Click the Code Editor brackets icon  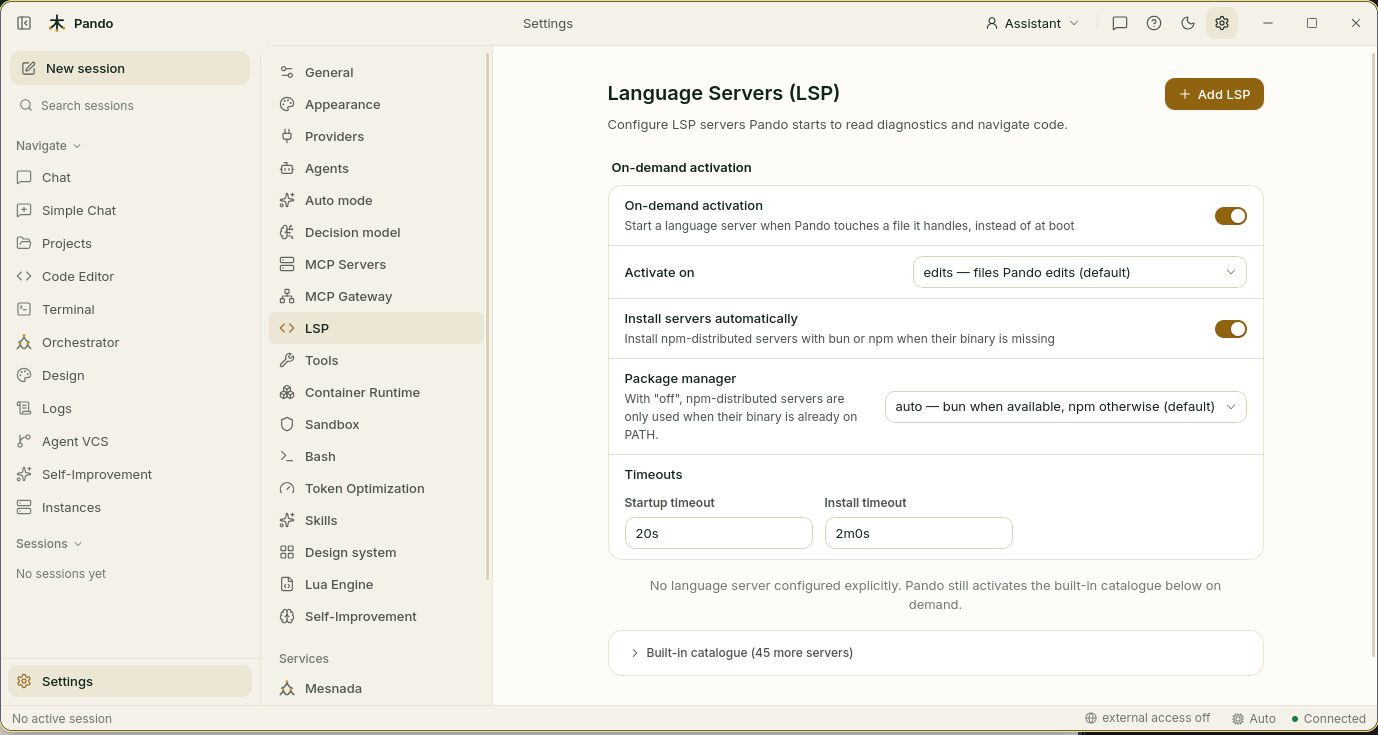[x=24, y=276]
